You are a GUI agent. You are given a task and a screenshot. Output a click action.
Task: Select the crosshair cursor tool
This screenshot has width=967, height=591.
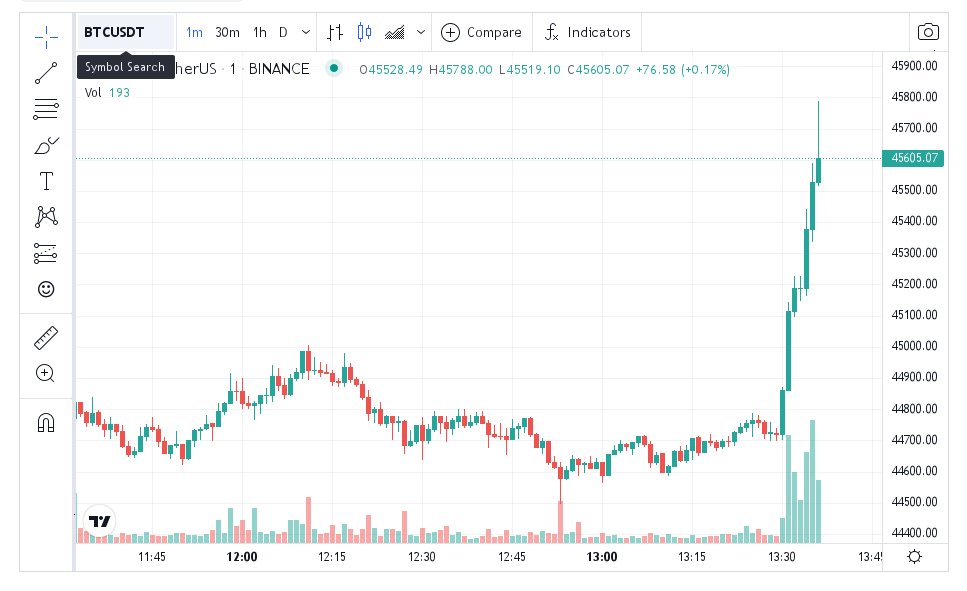pos(46,38)
